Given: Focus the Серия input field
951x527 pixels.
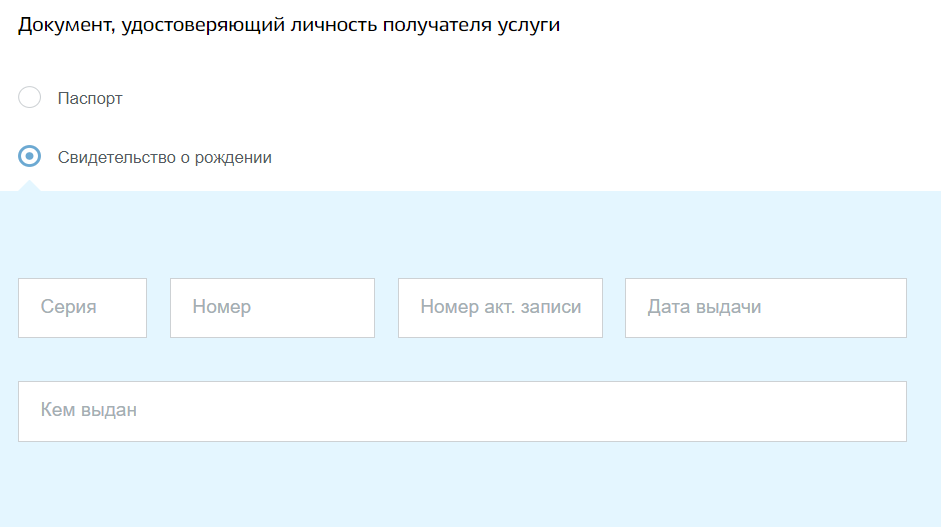Looking at the screenshot, I should coord(82,308).
